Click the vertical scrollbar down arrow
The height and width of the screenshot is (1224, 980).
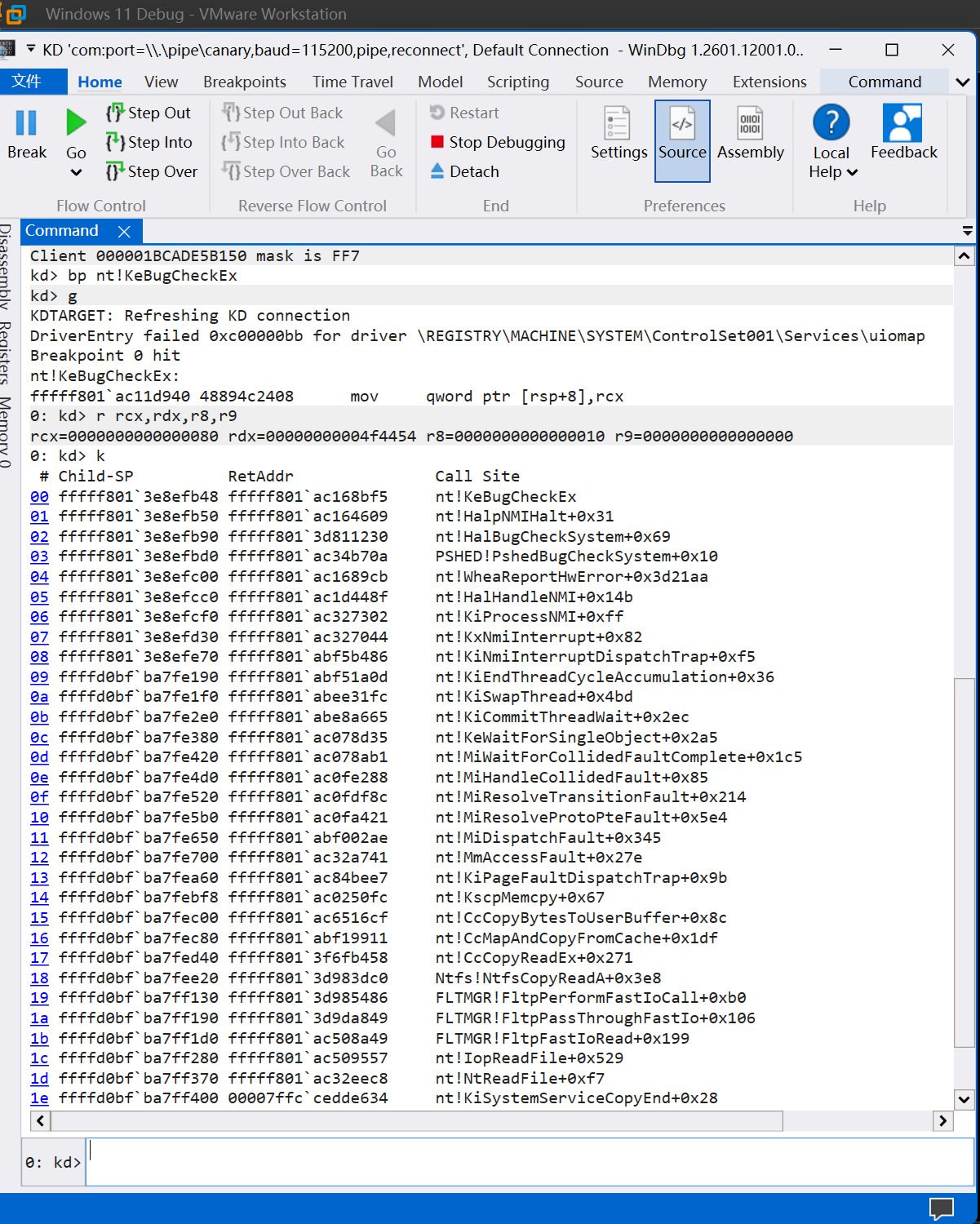pyautogui.click(x=964, y=1099)
